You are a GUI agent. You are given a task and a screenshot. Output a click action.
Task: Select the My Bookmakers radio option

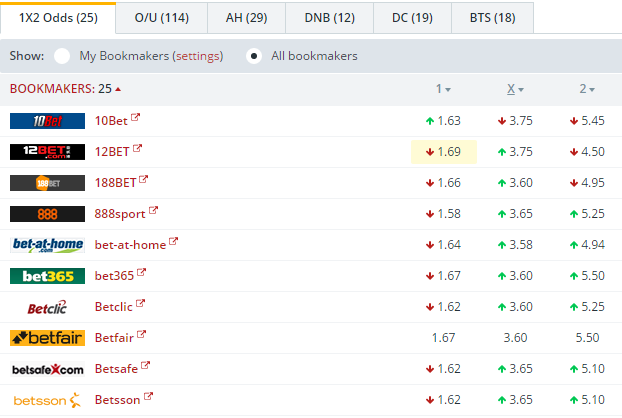point(62,56)
